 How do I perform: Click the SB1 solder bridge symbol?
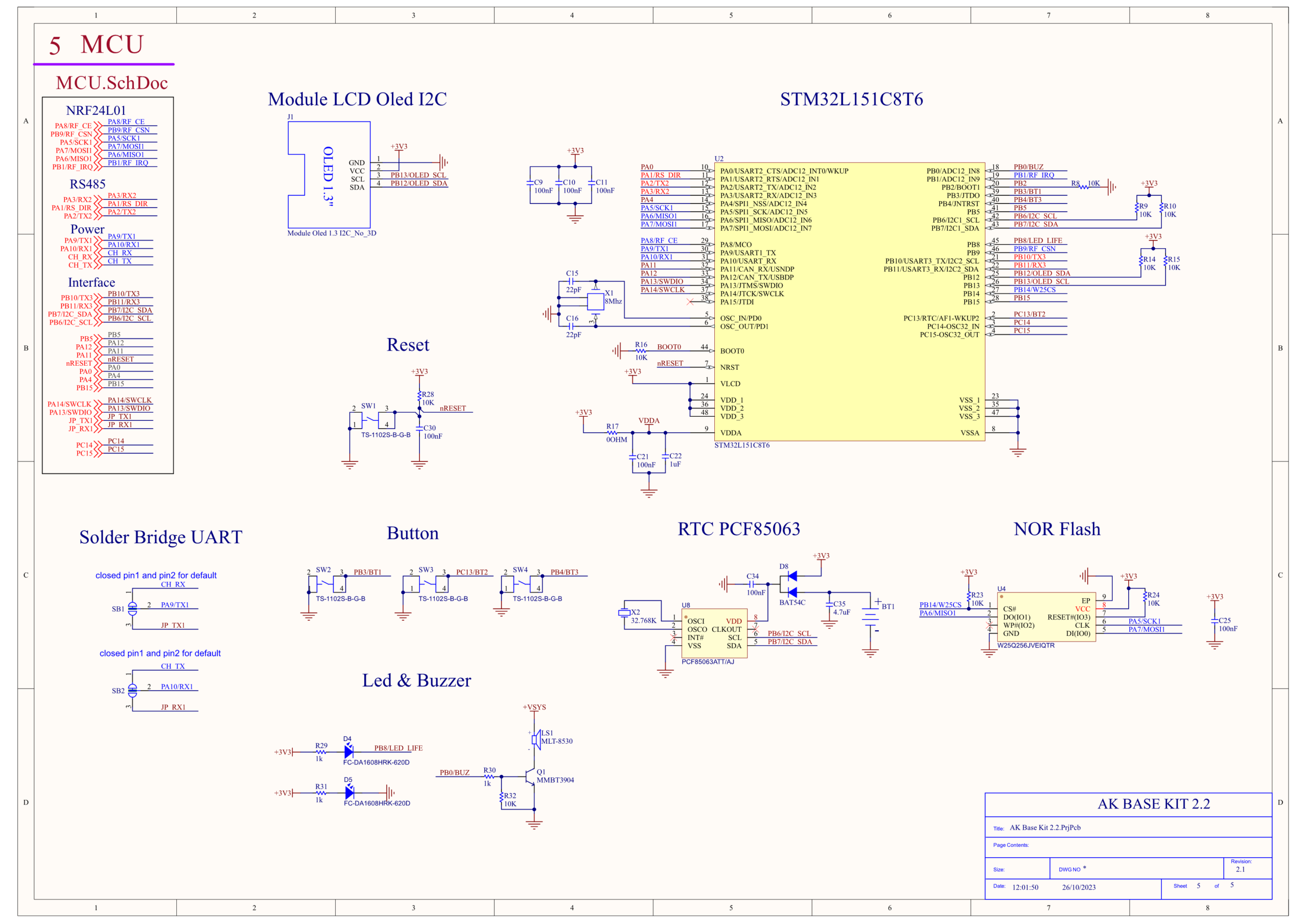click(132, 608)
